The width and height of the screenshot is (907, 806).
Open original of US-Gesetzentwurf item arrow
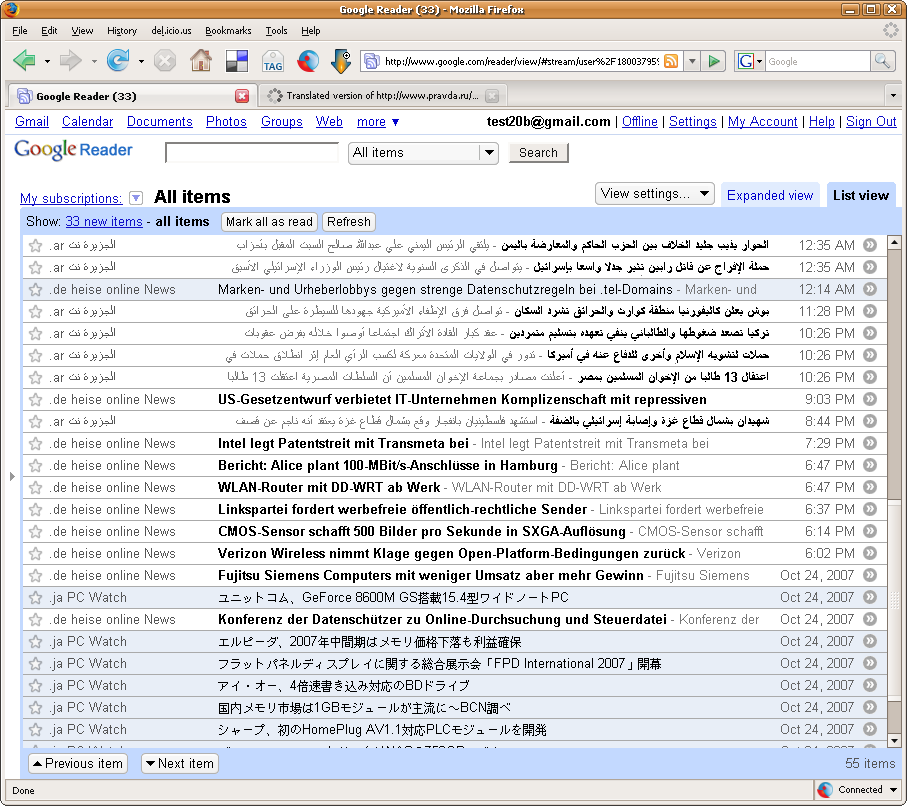[x=870, y=399]
